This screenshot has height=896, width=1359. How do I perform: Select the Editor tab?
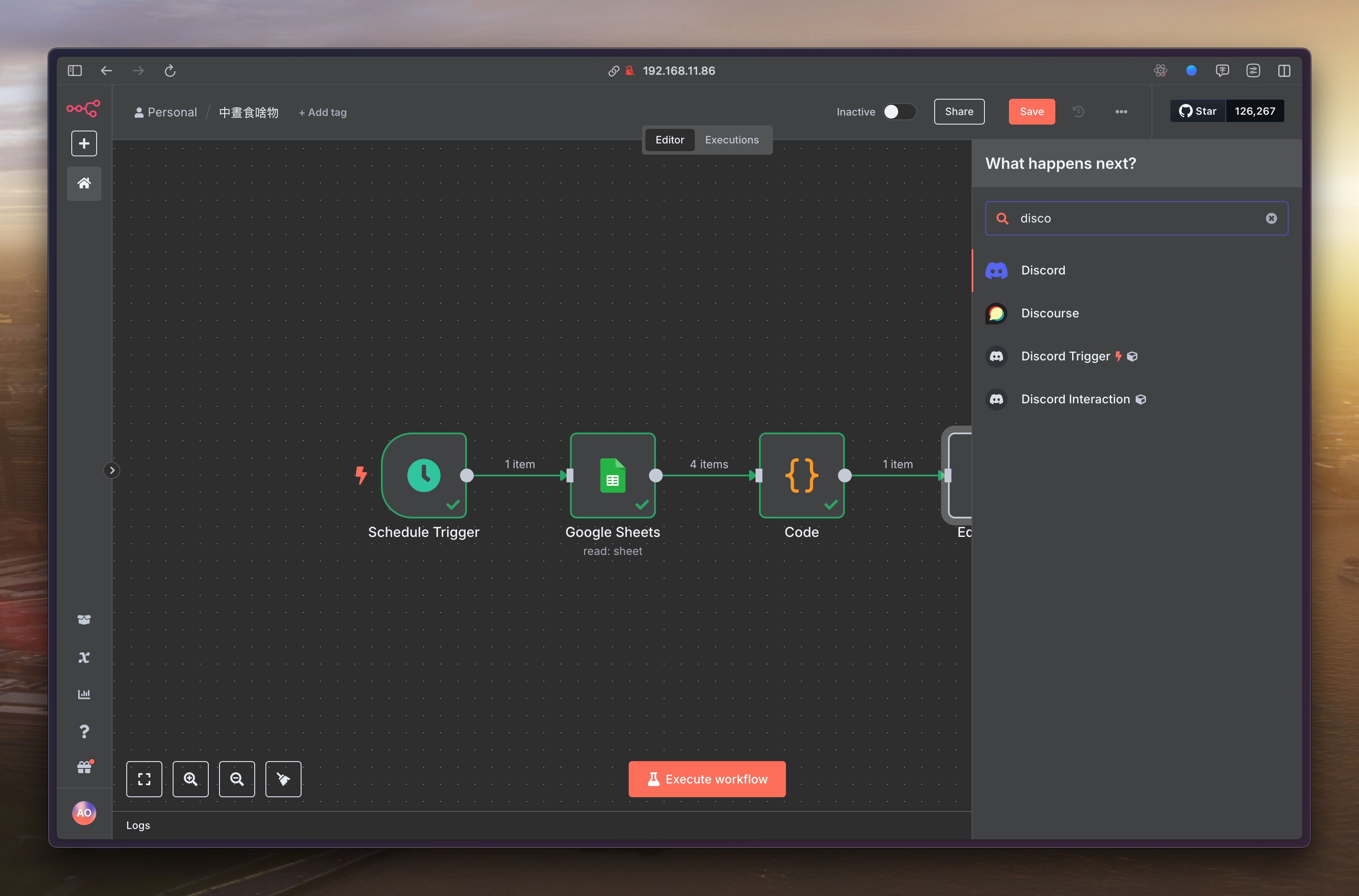click(x=670, y=140)
